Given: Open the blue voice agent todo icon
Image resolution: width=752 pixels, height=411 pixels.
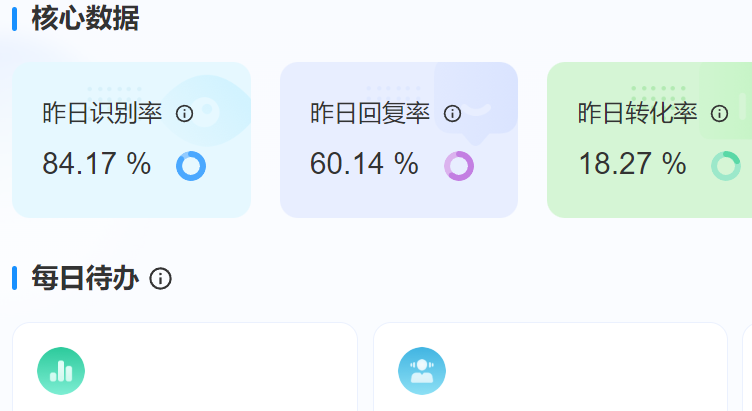Looking at the screenshot, I should [x=422, y=371].
